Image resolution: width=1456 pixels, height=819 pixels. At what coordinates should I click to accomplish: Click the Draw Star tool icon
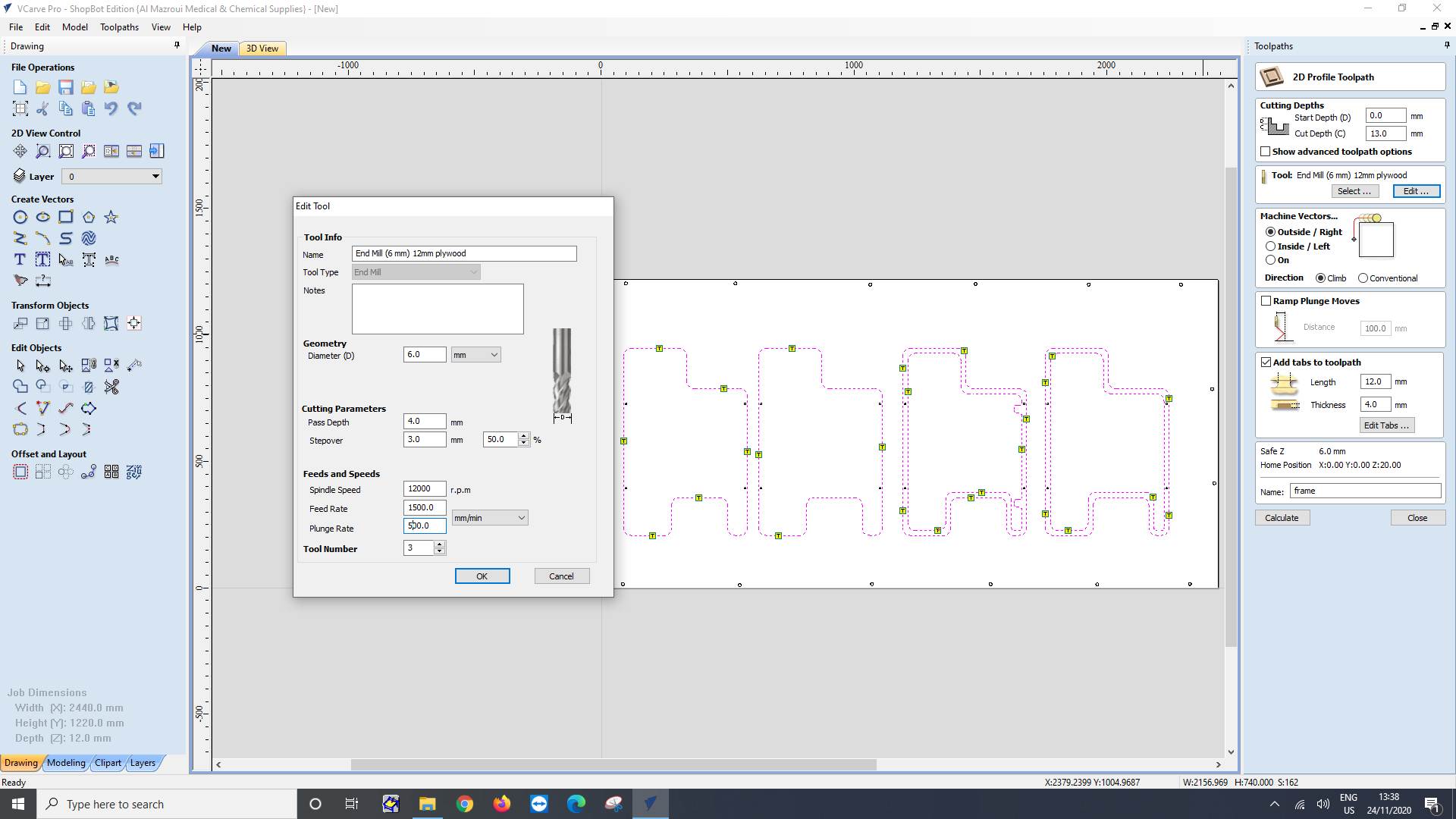[x=111, y=218]
